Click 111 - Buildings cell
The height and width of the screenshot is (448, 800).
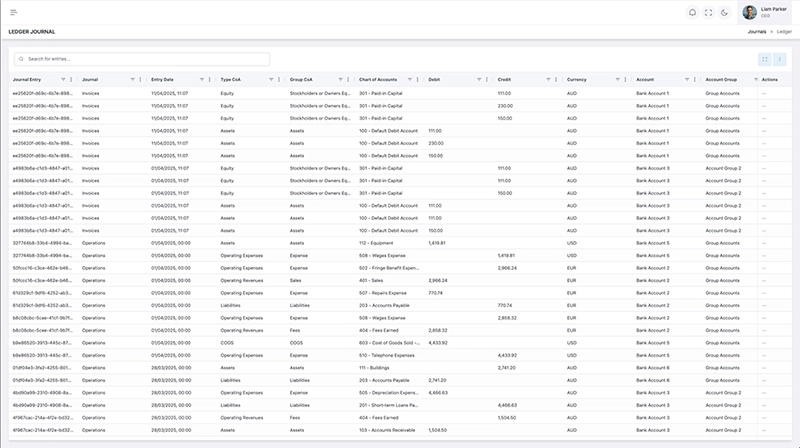tap(374, 368)
